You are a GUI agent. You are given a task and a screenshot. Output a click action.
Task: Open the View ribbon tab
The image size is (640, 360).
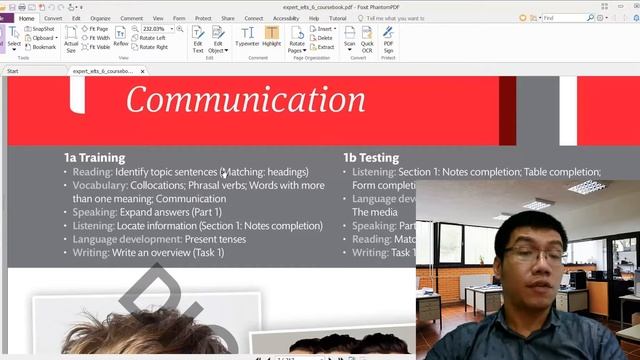[x=158, y=18]
